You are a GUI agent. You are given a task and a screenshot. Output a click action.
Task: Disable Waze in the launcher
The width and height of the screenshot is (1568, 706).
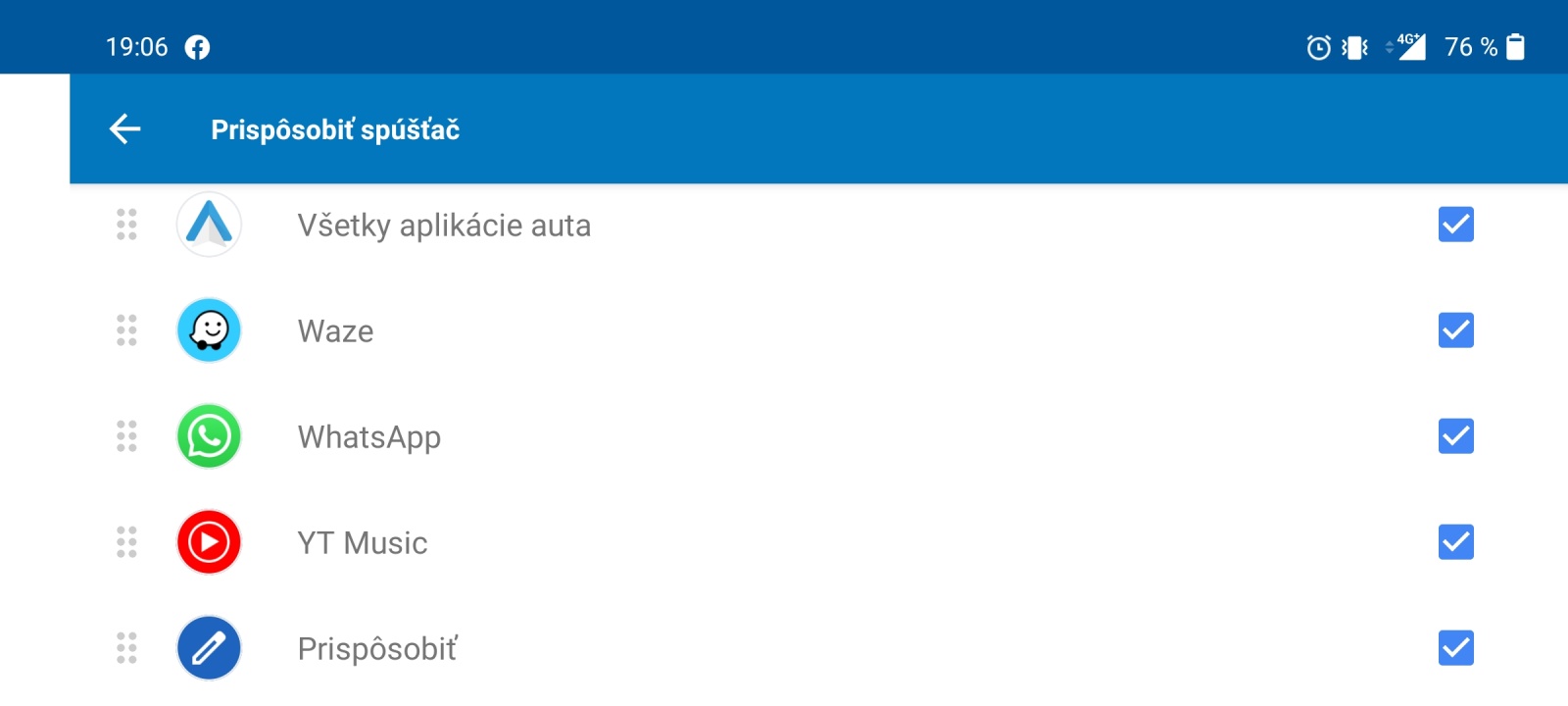[1455, 330]
